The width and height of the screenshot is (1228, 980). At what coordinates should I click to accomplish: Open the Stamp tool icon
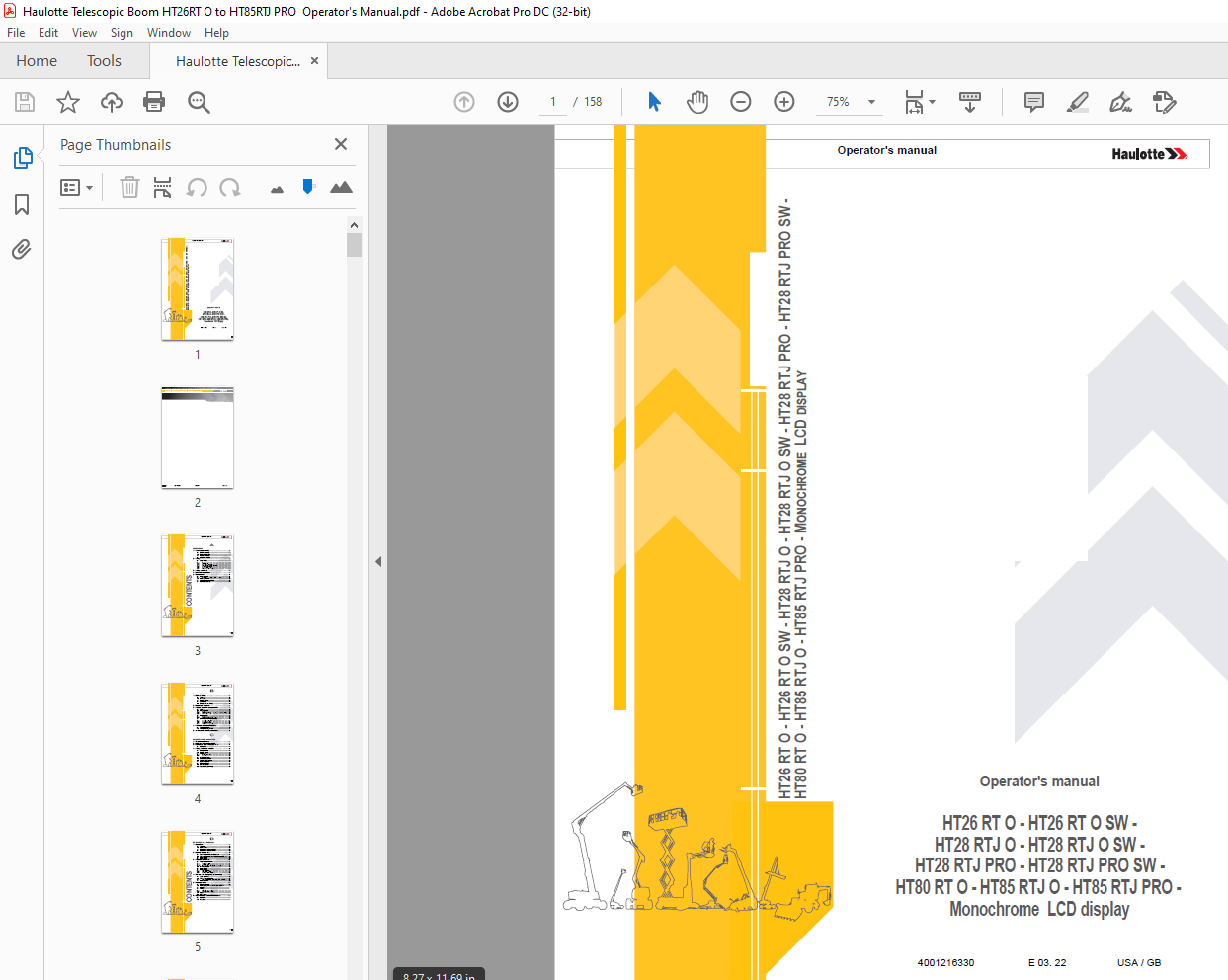point(1165,102)
